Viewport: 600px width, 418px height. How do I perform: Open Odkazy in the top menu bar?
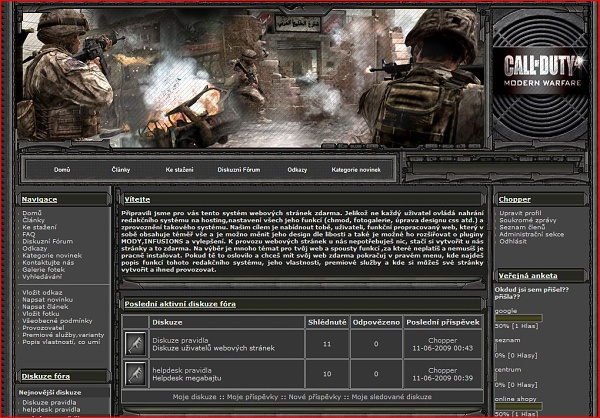pyautogui.click(x=297, y=170)
